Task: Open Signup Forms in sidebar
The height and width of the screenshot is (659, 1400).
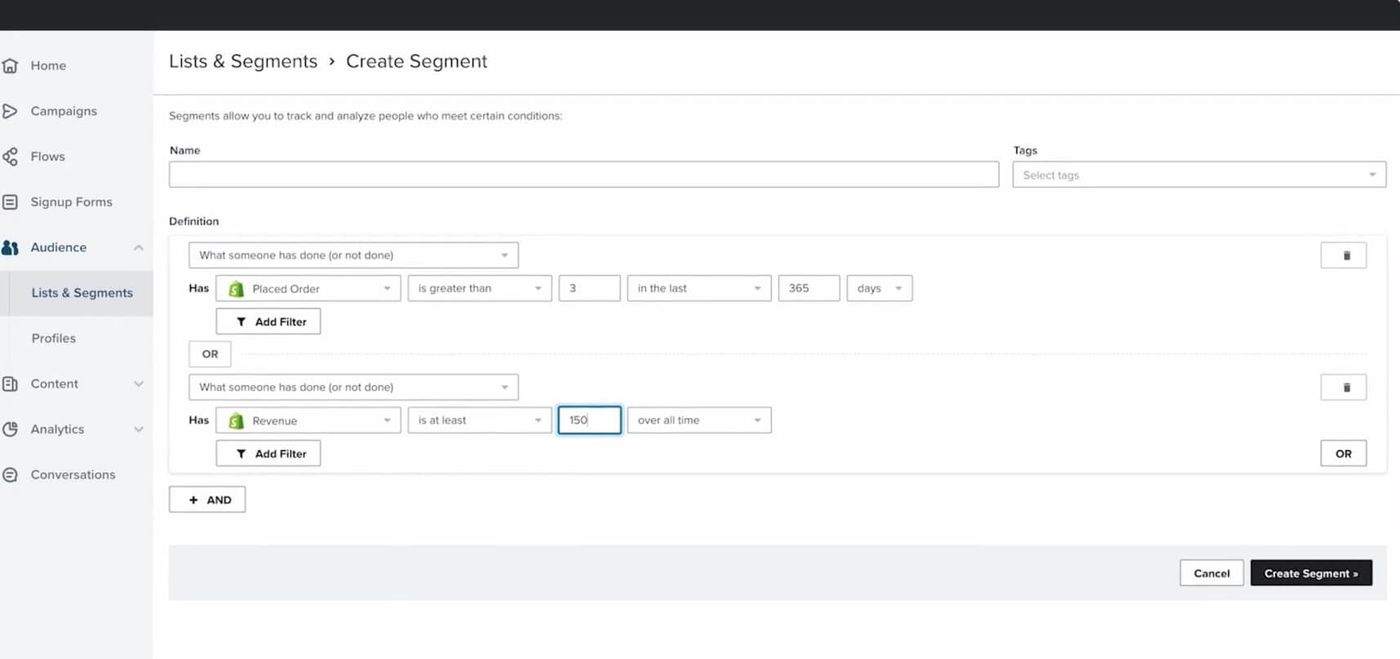Action: pyautogui.click(x=71, y=202)
